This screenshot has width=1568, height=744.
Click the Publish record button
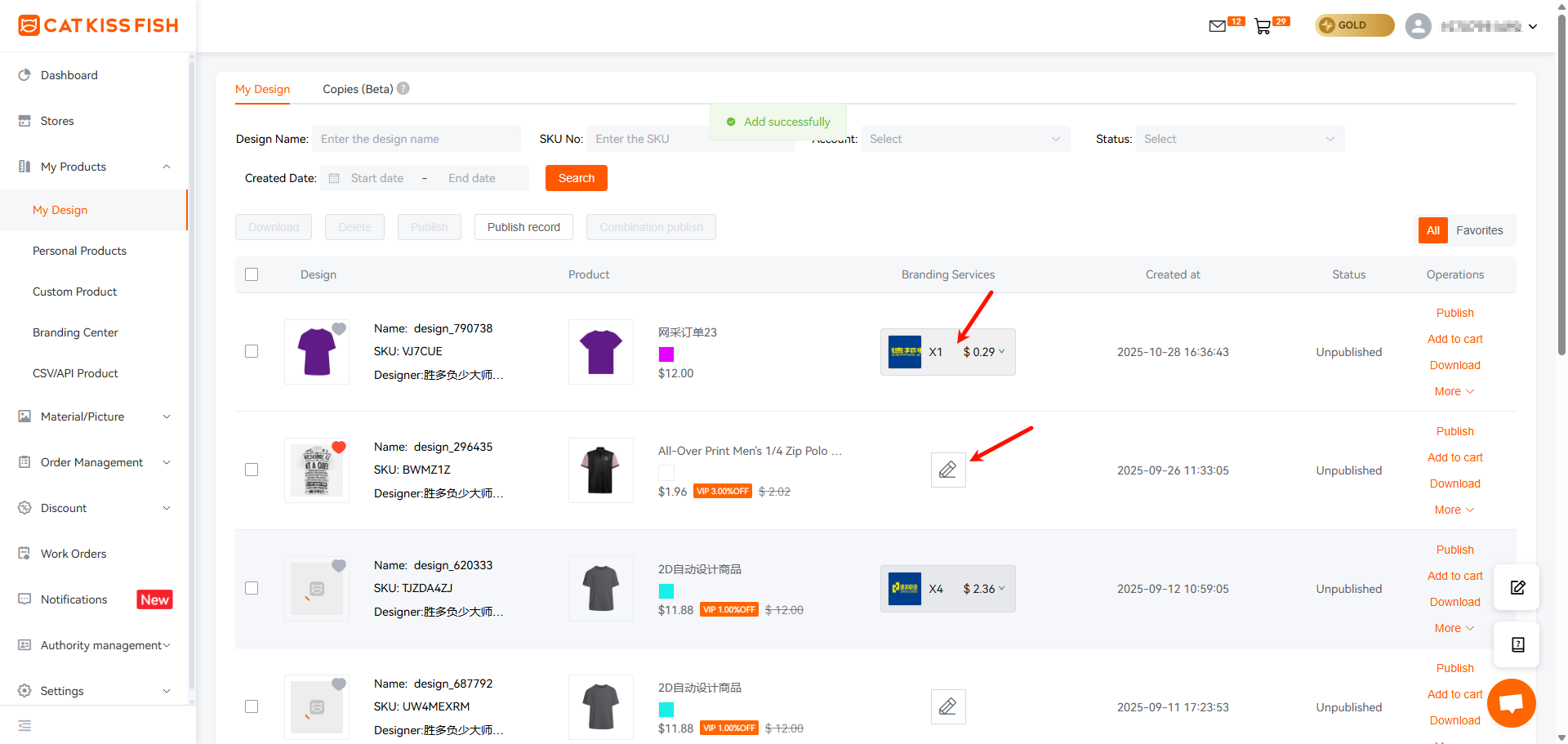click(x=523, y=227)
